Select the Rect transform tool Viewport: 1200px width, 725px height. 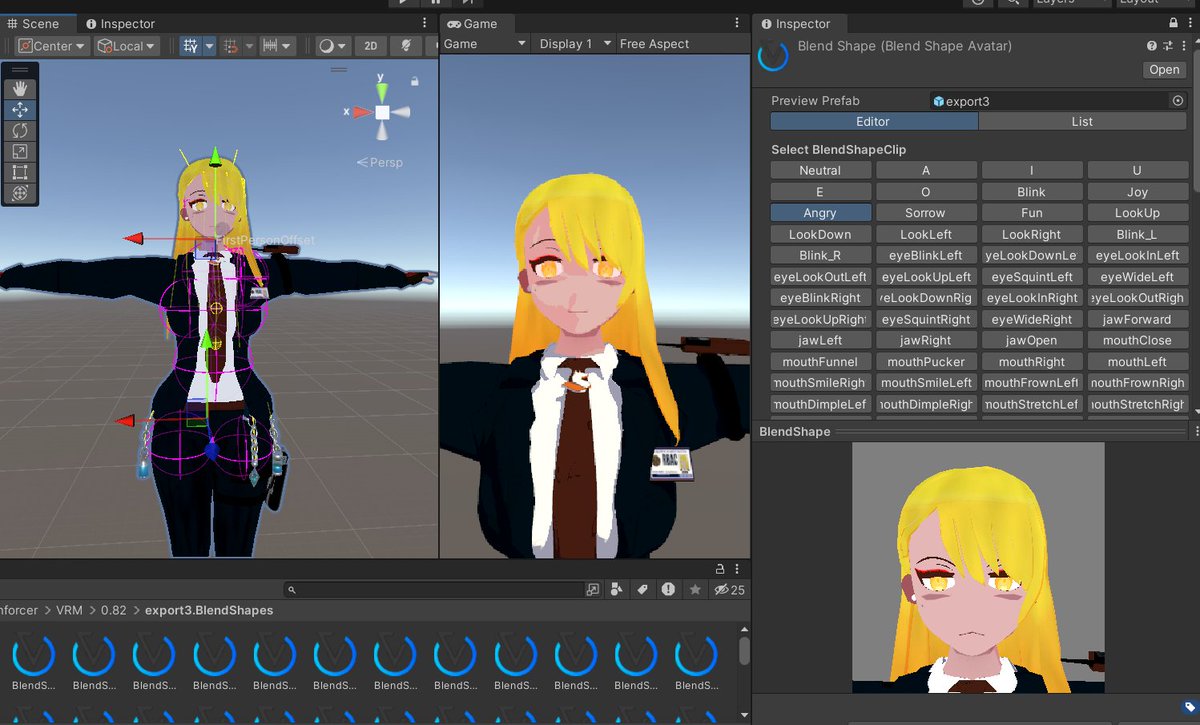click(x=20, y=172)
